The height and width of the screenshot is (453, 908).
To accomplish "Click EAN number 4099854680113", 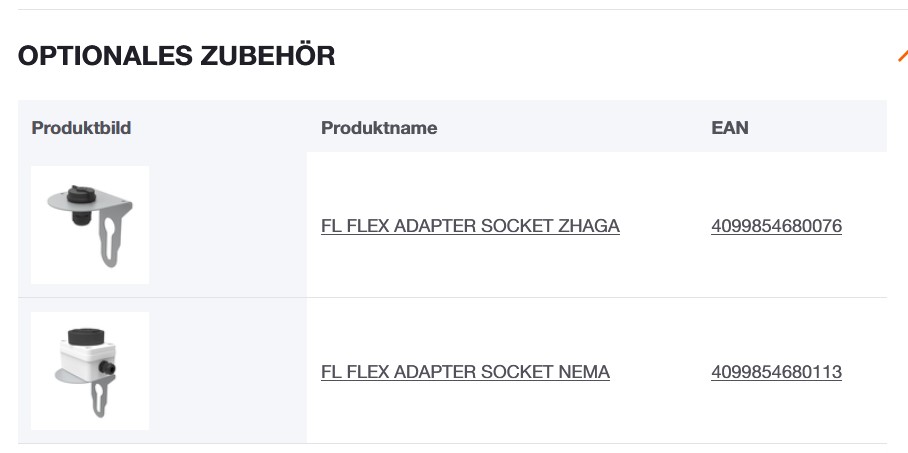I will (776, 372).
